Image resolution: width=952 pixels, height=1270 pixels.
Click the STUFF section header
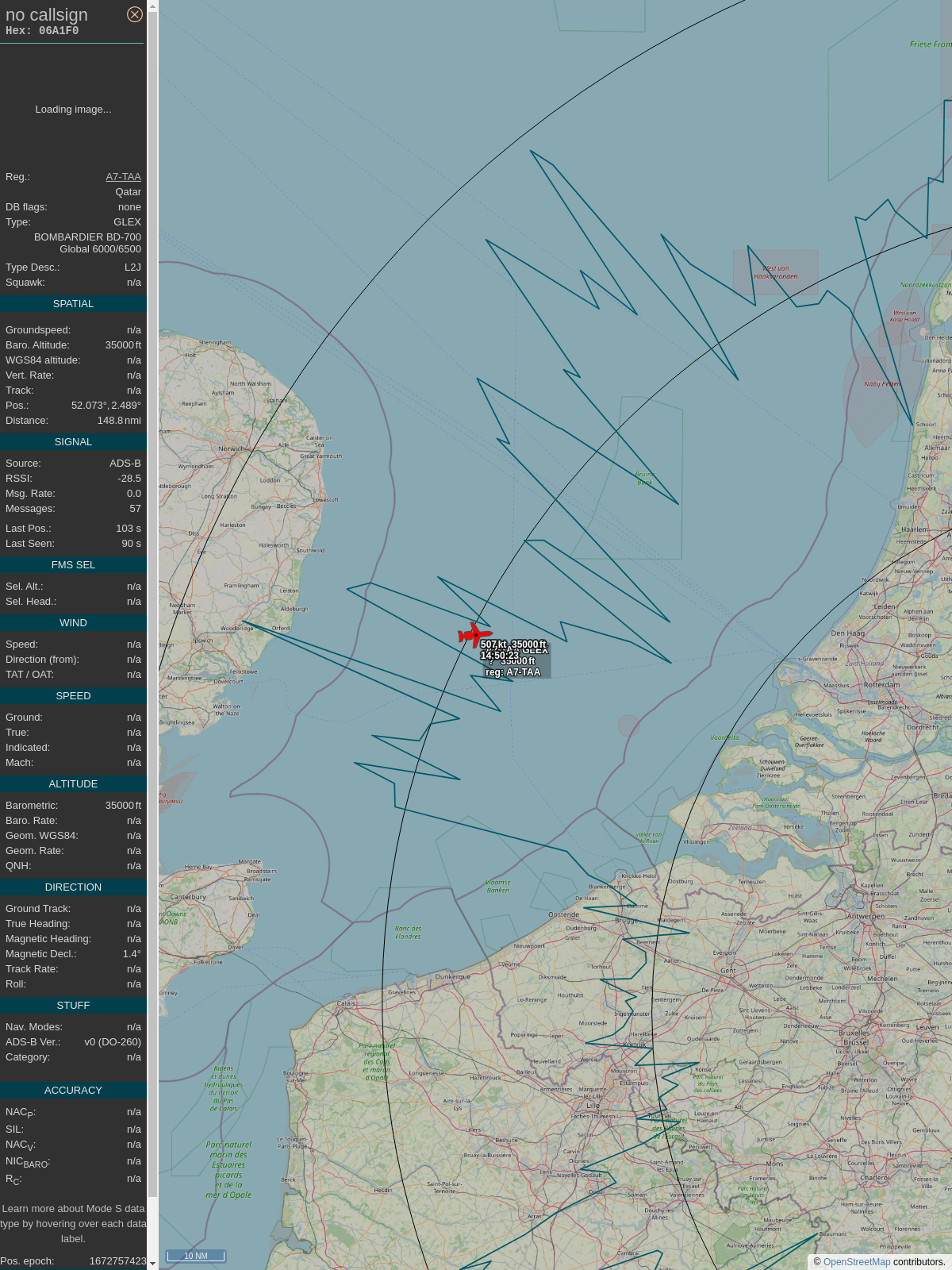(x=73, y=1006)
